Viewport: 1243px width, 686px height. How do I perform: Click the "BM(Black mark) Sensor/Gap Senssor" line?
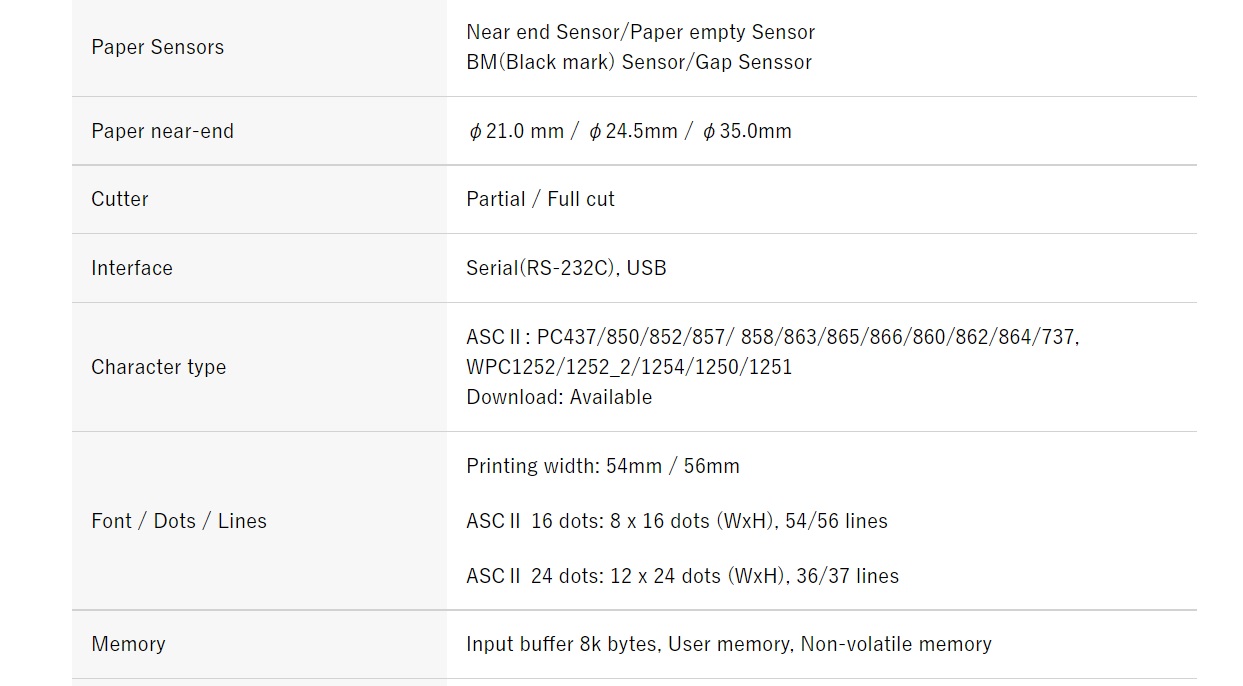(638, 62)
